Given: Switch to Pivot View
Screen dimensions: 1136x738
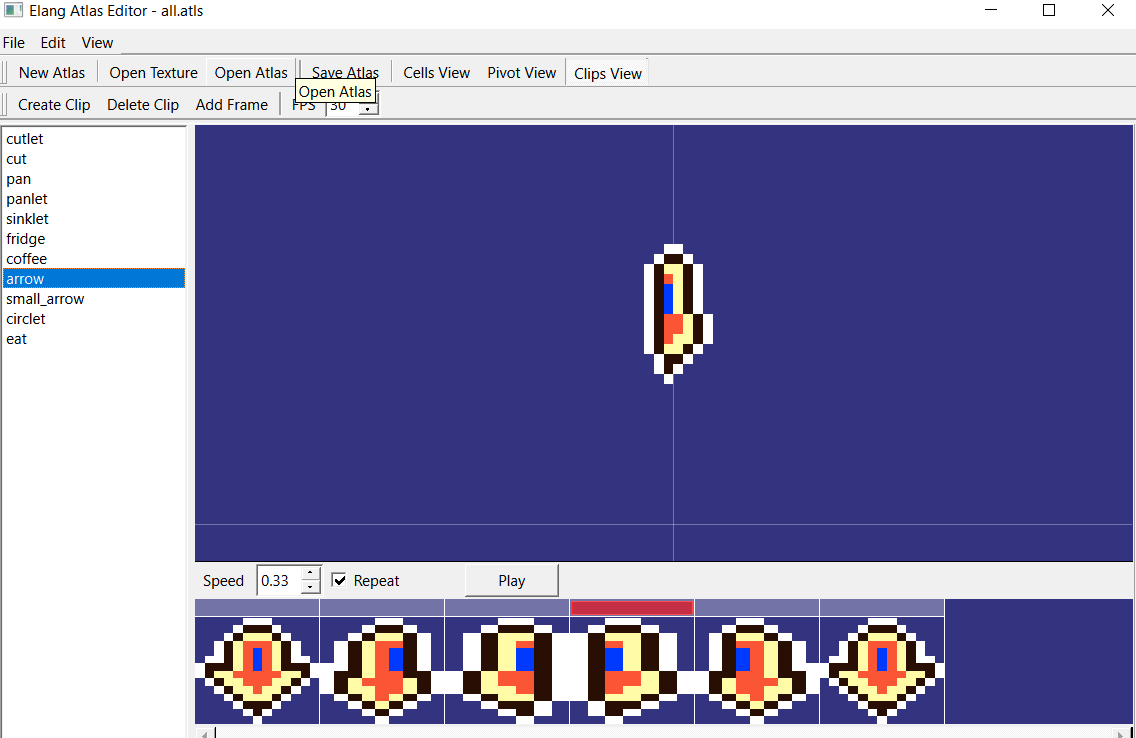Looking at the screenshot, I should pos(522,72).
